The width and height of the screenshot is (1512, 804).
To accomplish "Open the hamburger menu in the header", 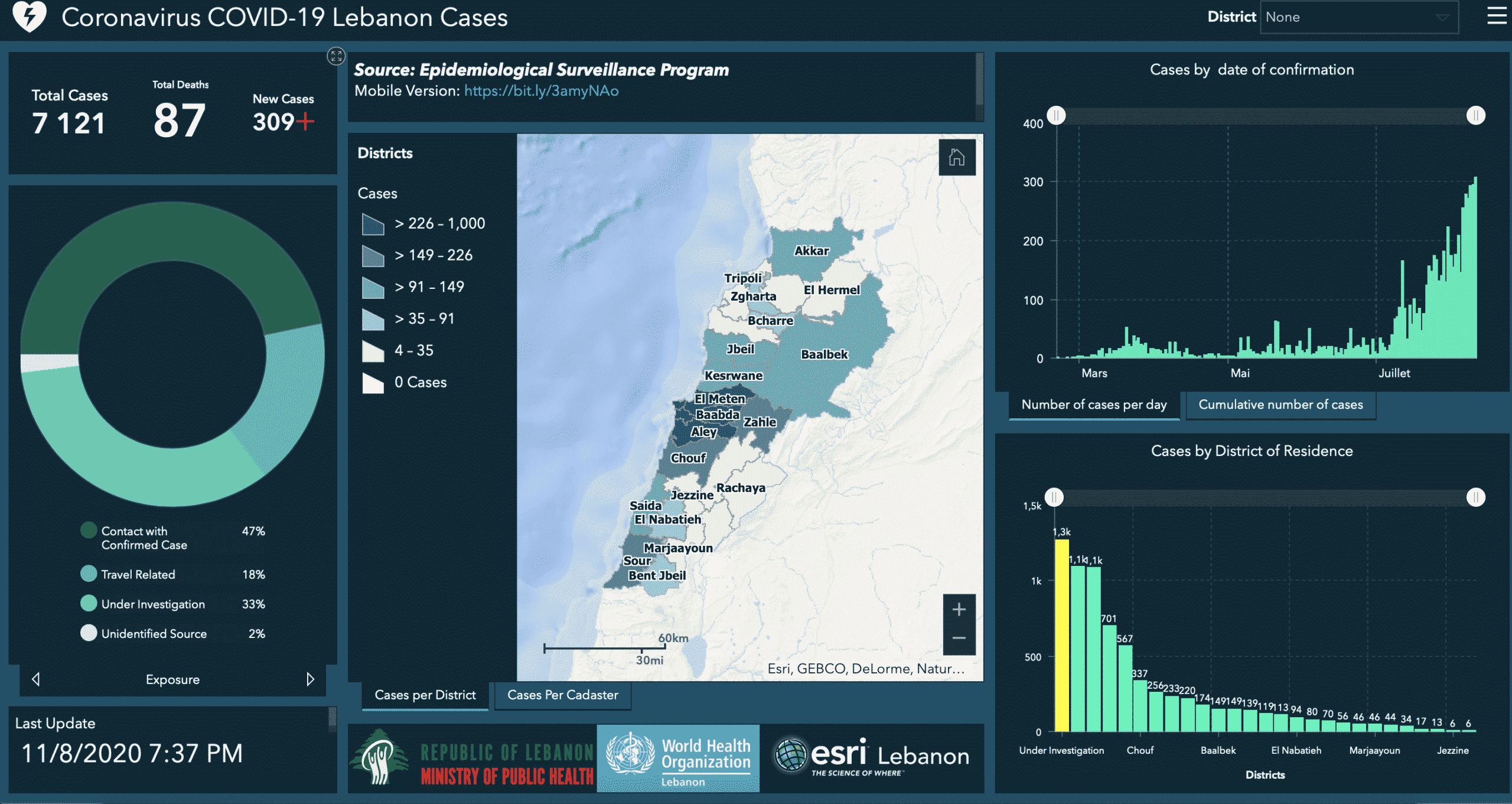I will tap(1496, 16).
